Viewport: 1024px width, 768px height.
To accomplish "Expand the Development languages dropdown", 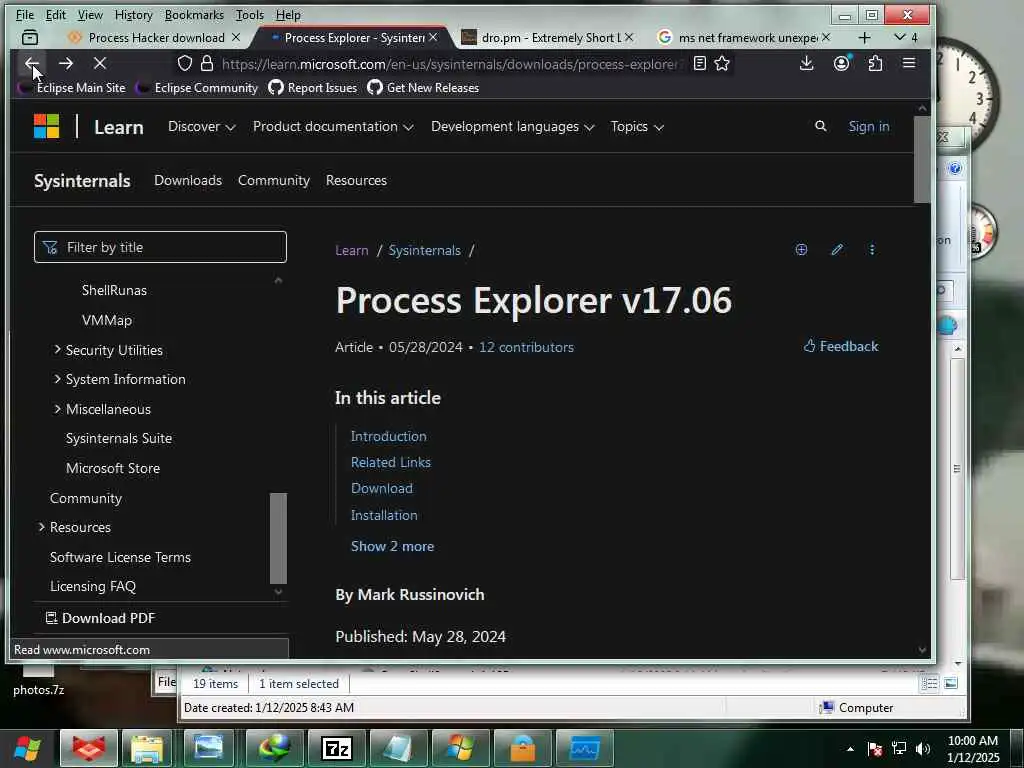I will [x=513, y=127].
